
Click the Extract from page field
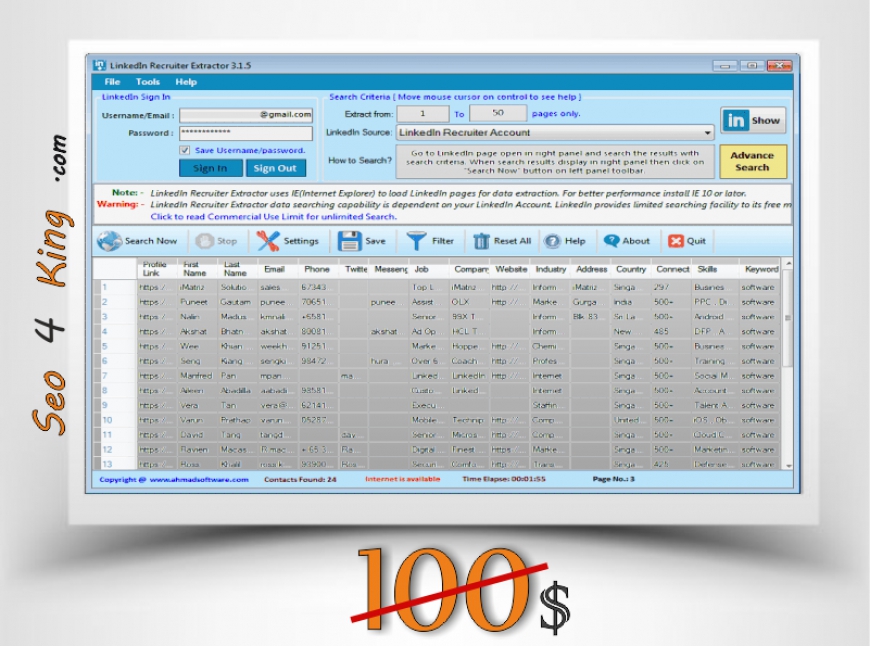point(423,114)
